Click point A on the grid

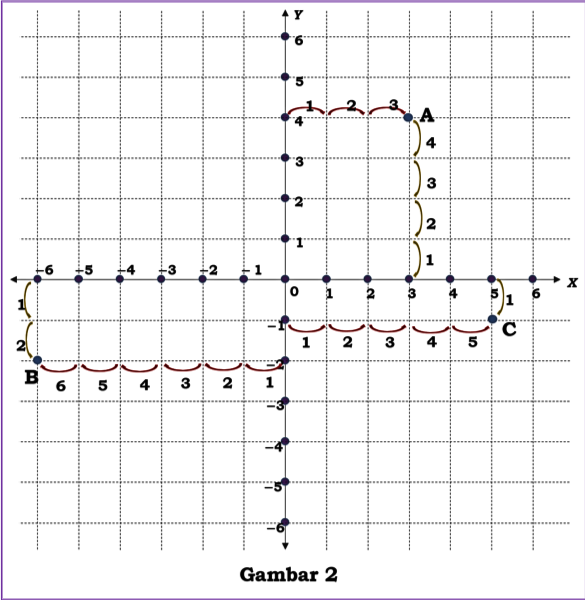point(409,117)
